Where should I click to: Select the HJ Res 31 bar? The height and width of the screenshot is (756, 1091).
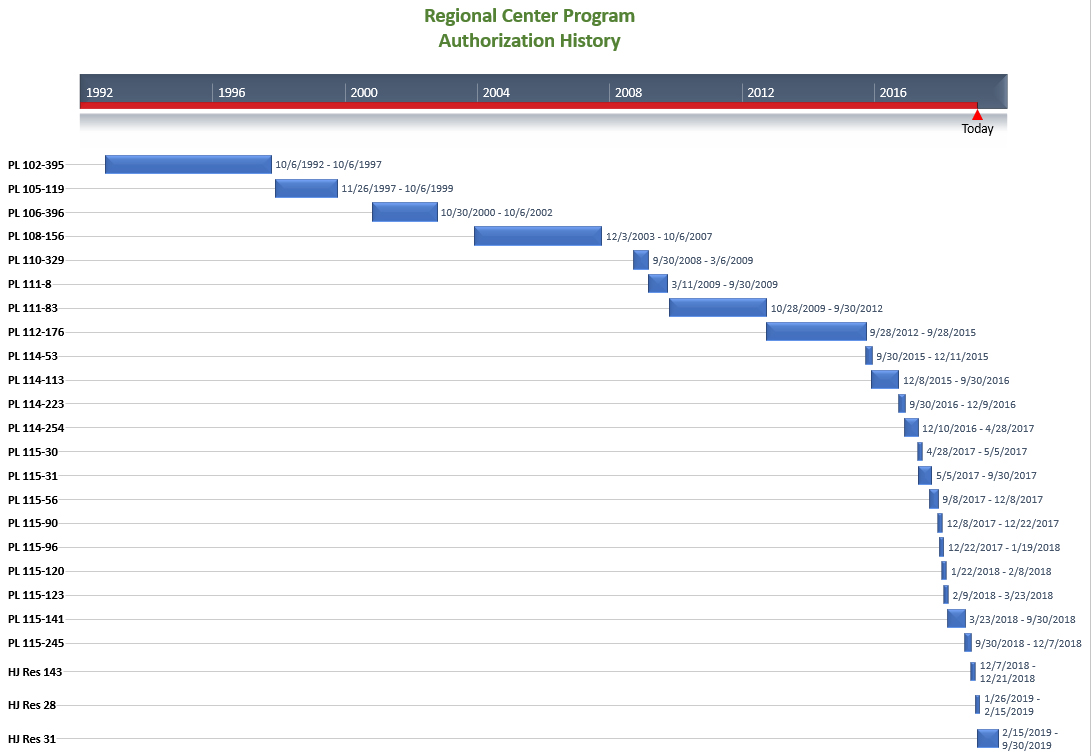click(987, 738)
